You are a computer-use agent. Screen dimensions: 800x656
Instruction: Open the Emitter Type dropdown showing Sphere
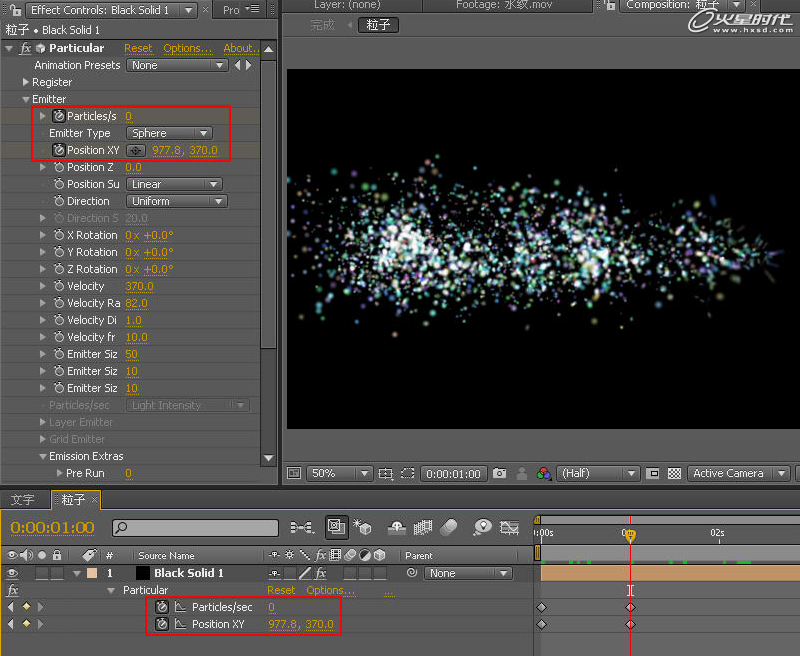click(169, 133)
